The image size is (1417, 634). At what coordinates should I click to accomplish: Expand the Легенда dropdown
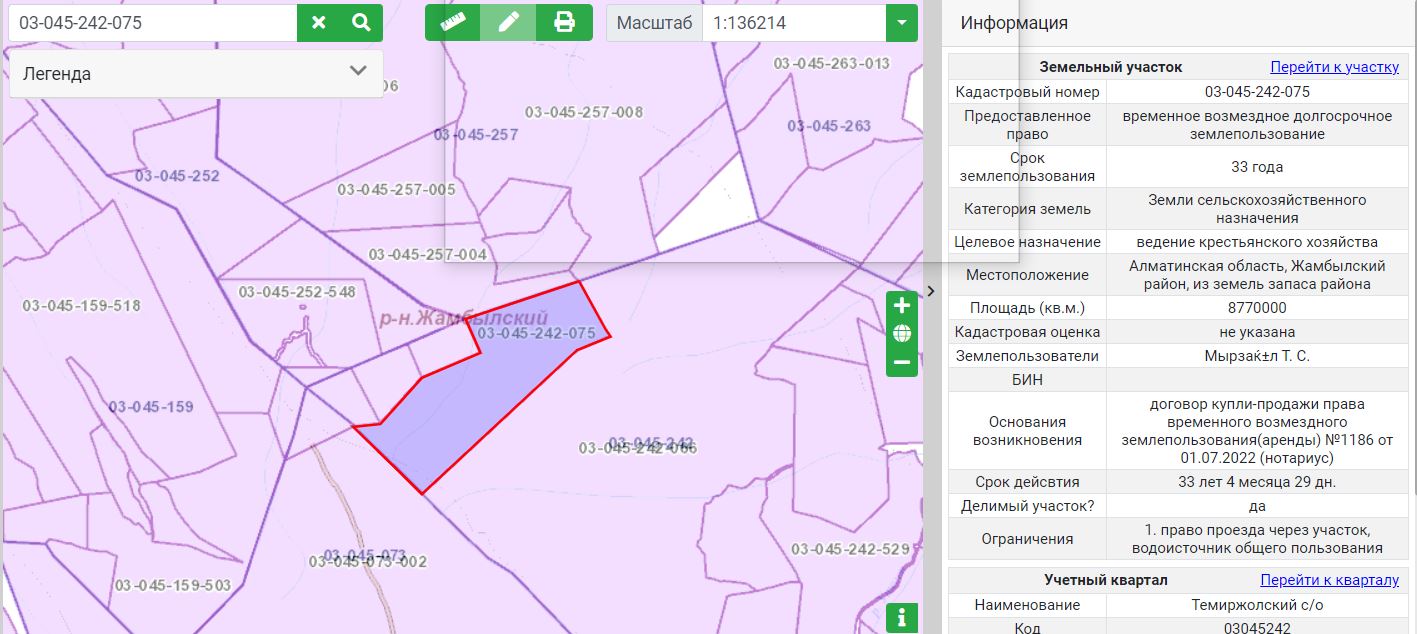coord(357,73)
